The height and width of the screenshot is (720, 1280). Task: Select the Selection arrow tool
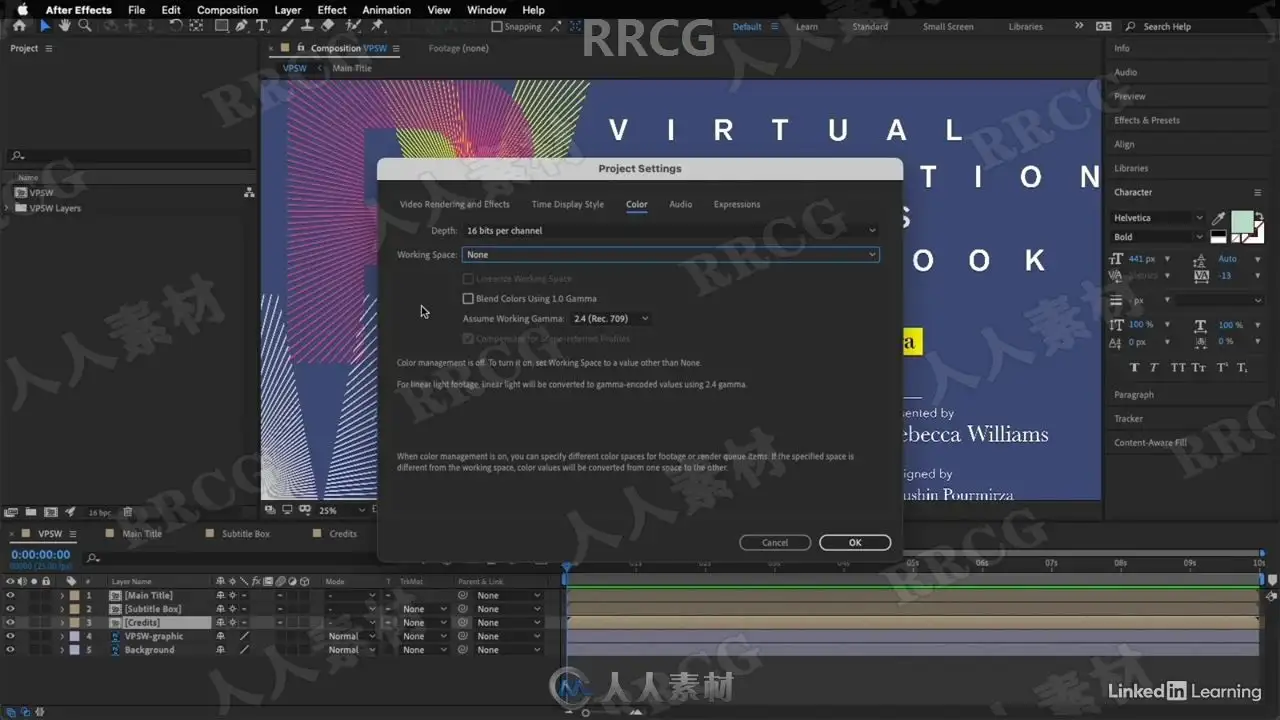coord(46,26)
